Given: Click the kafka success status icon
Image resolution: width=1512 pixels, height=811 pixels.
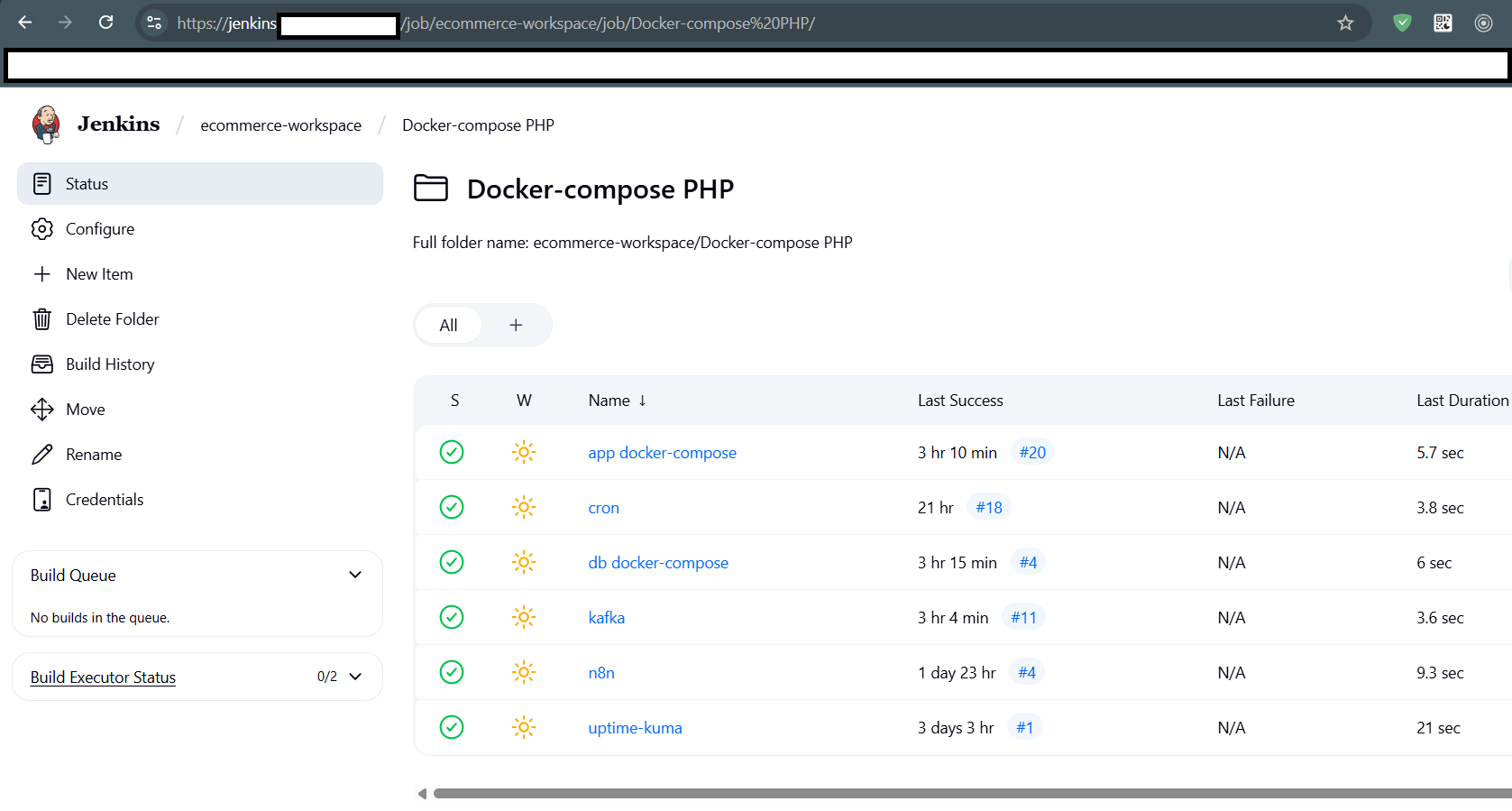Looking at the screenshot, I should click(x=452, y=617).
